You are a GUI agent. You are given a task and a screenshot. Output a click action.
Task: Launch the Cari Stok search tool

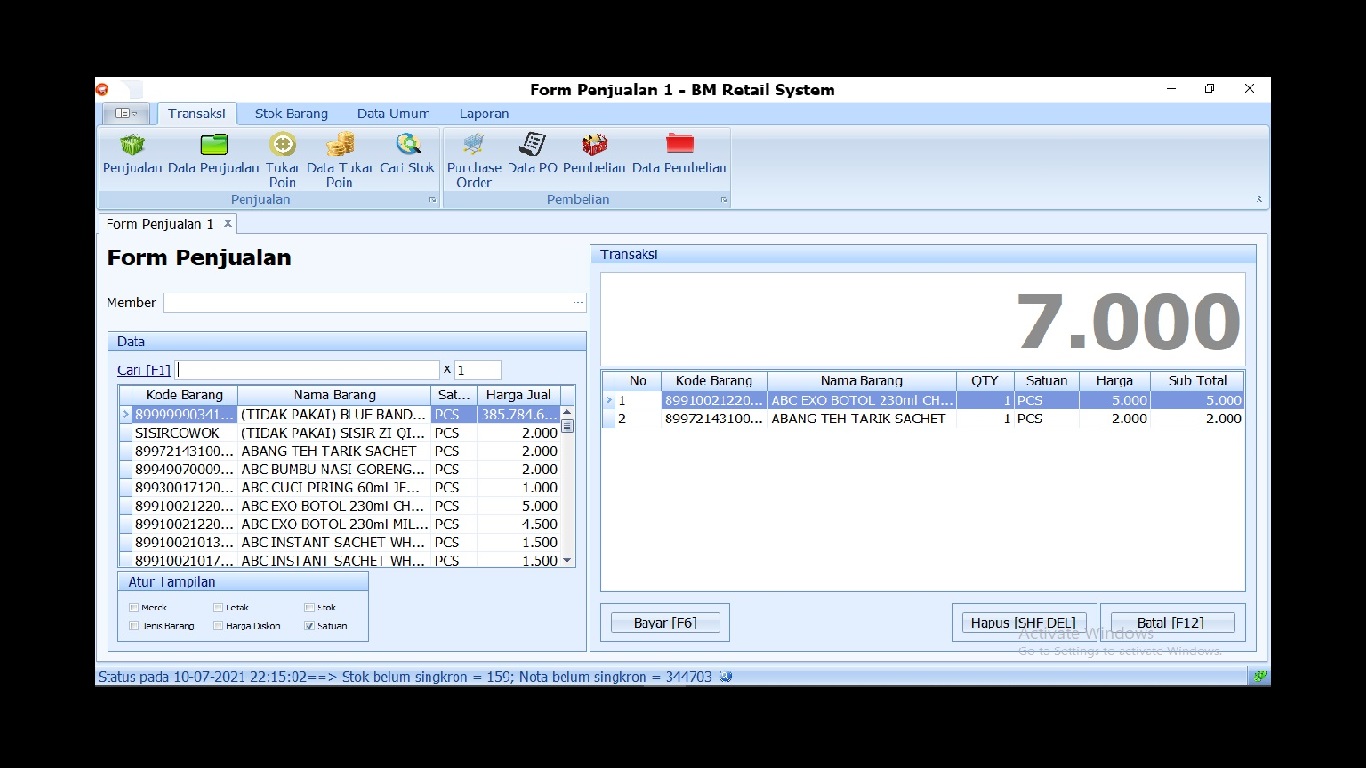click(x=408, y=146)
